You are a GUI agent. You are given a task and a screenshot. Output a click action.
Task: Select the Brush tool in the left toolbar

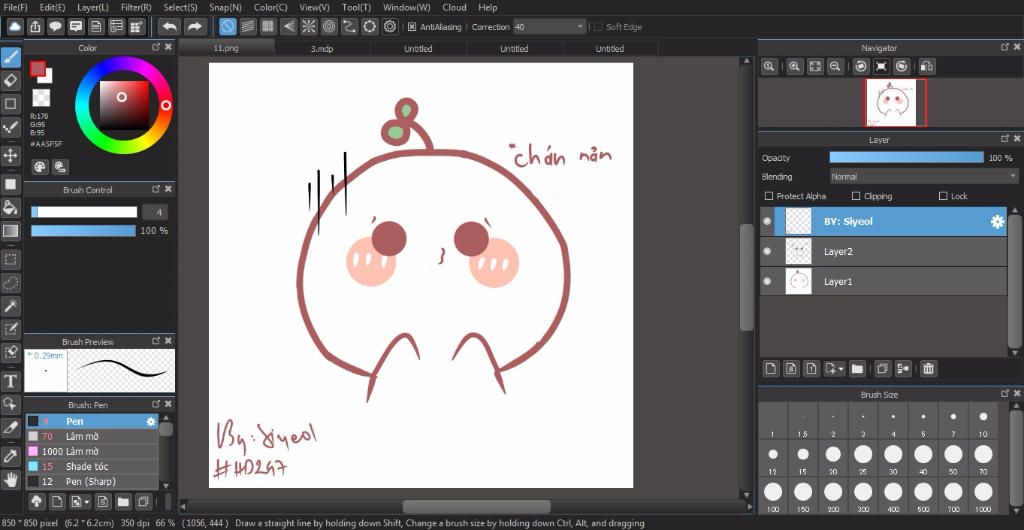coord(10,57)
